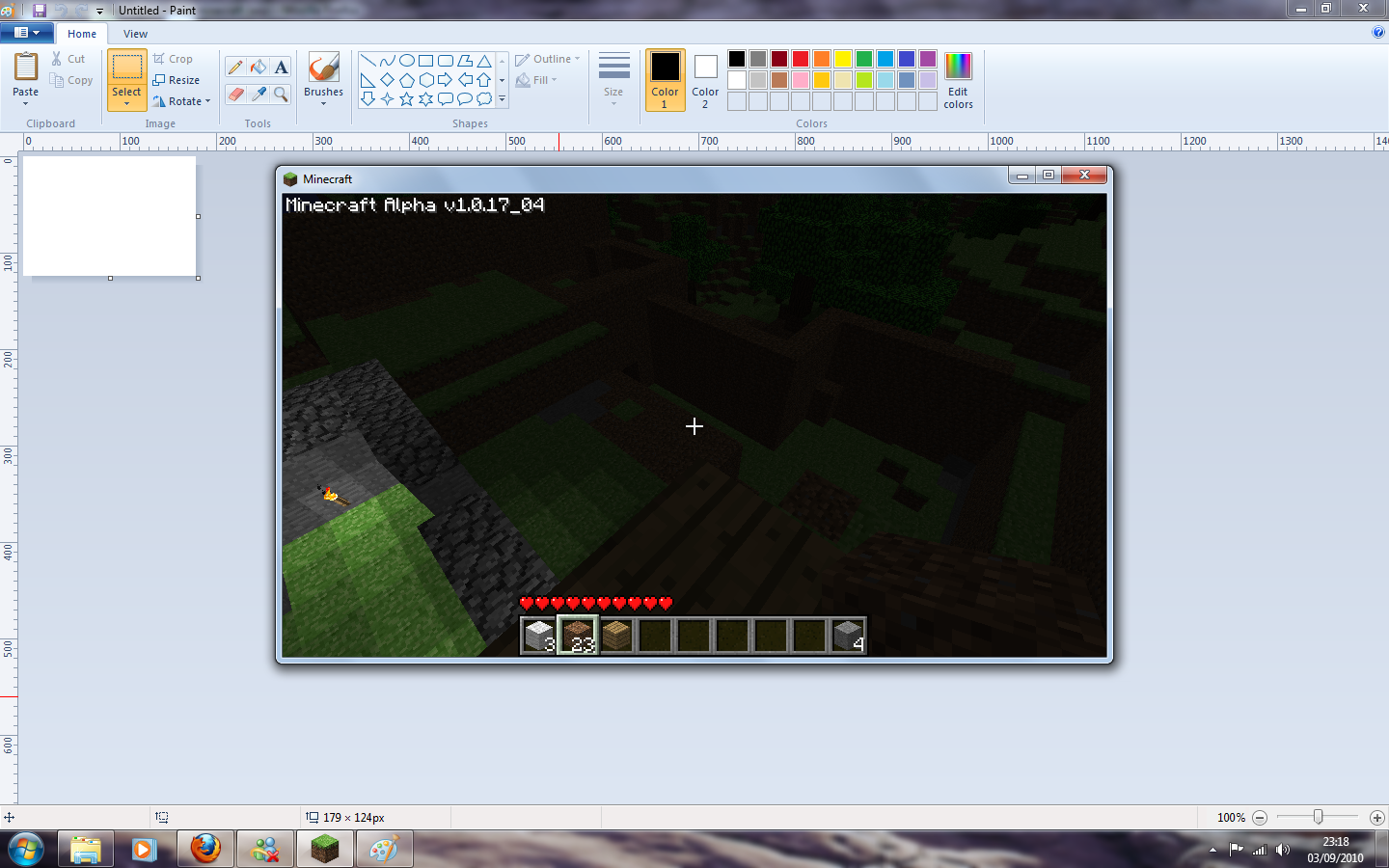Expand the Shapes gallery more arrow
The height and width of the screenshot is (868, 1389).
tap(502, 99)
